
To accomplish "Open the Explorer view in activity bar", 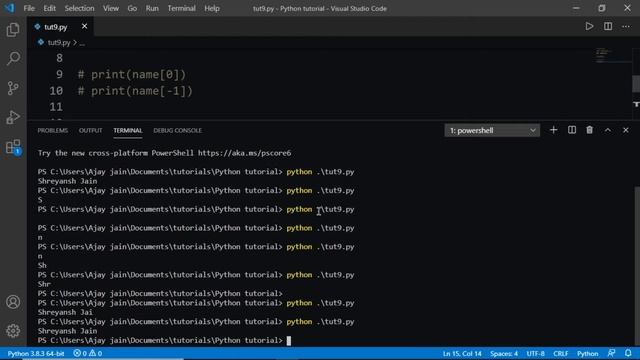I will pyautogui.click(x=13, y=30).
